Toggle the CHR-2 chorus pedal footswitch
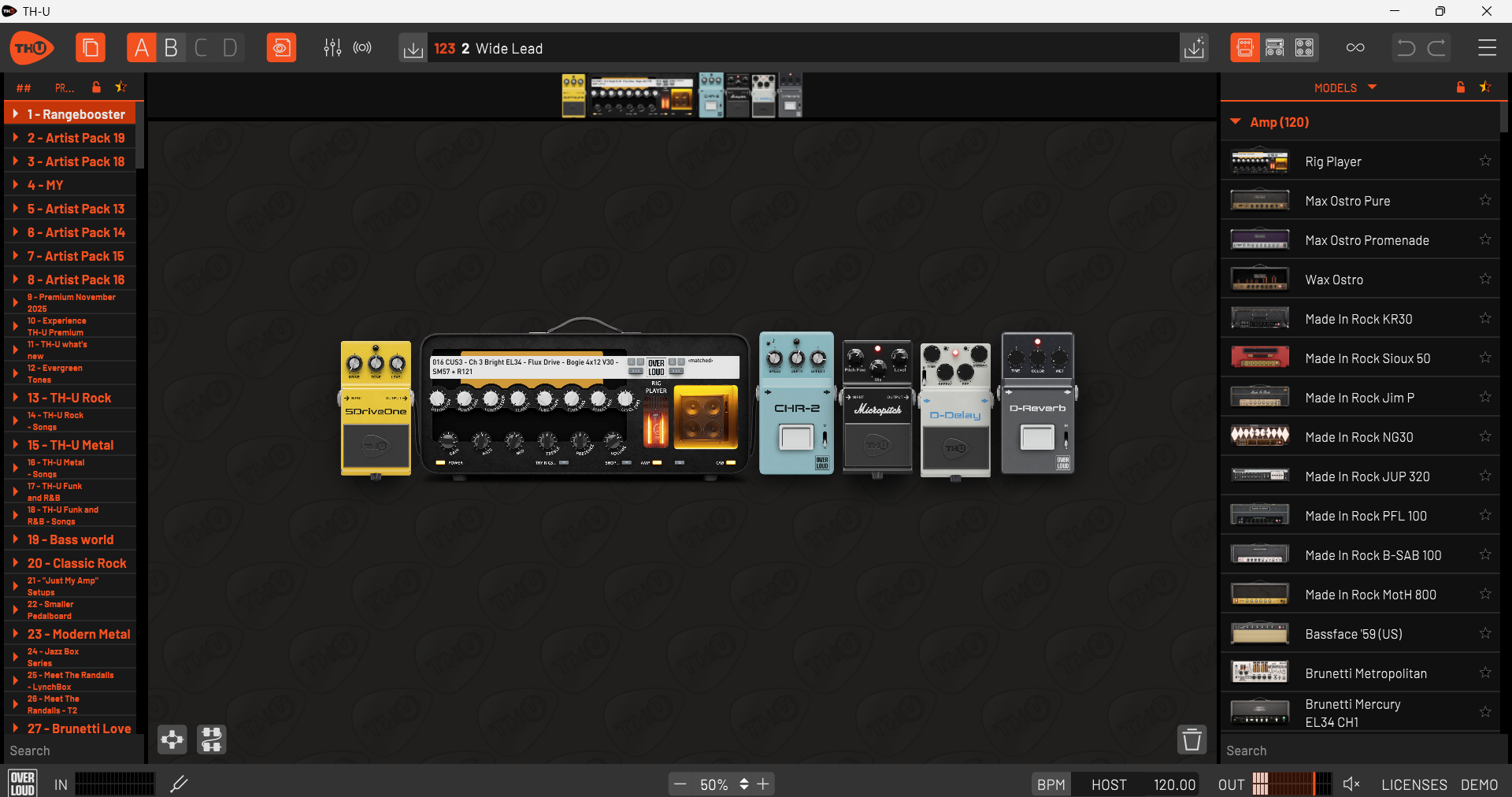This screenshot has width=1512, height=797. (795, 438)
